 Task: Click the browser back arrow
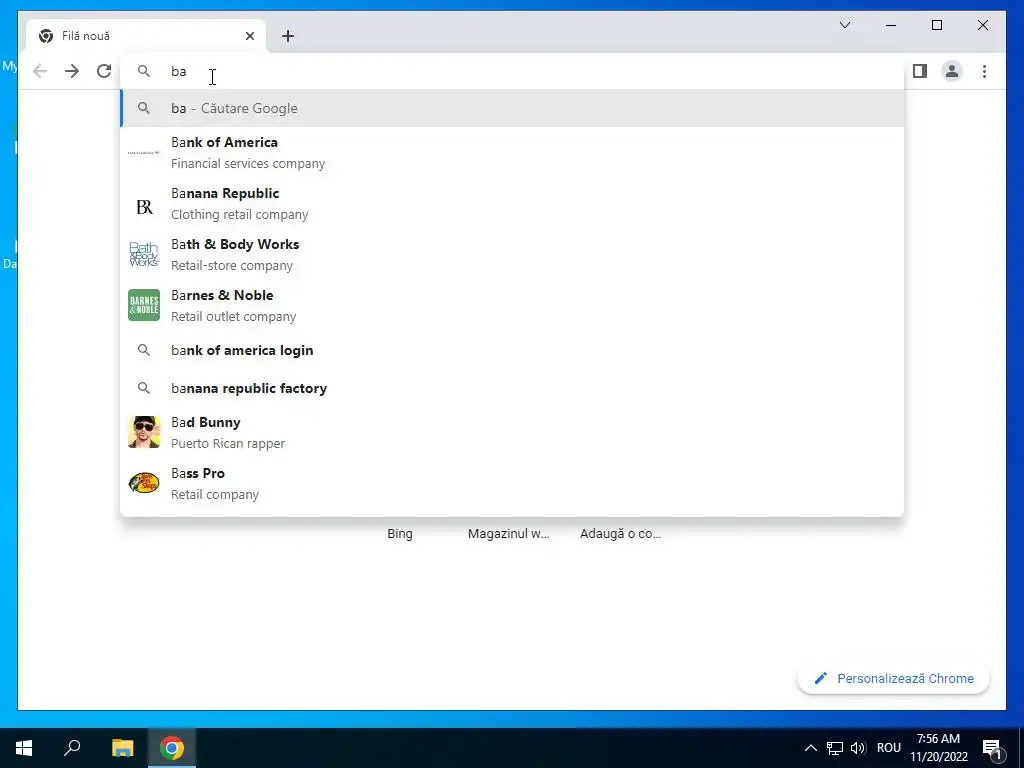40,71
